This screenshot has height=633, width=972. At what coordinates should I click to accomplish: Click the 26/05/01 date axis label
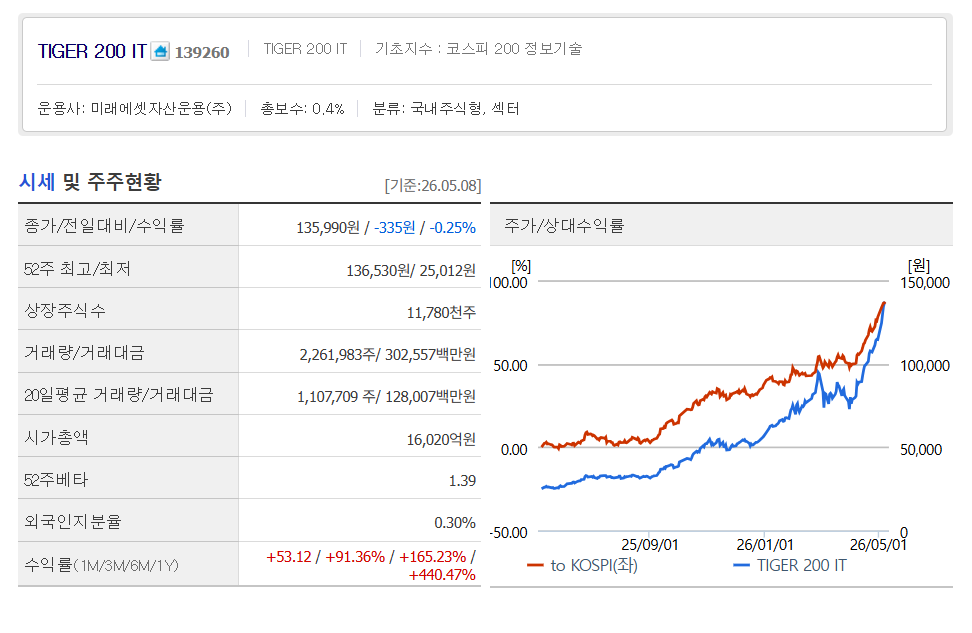[x=878, y=545]
